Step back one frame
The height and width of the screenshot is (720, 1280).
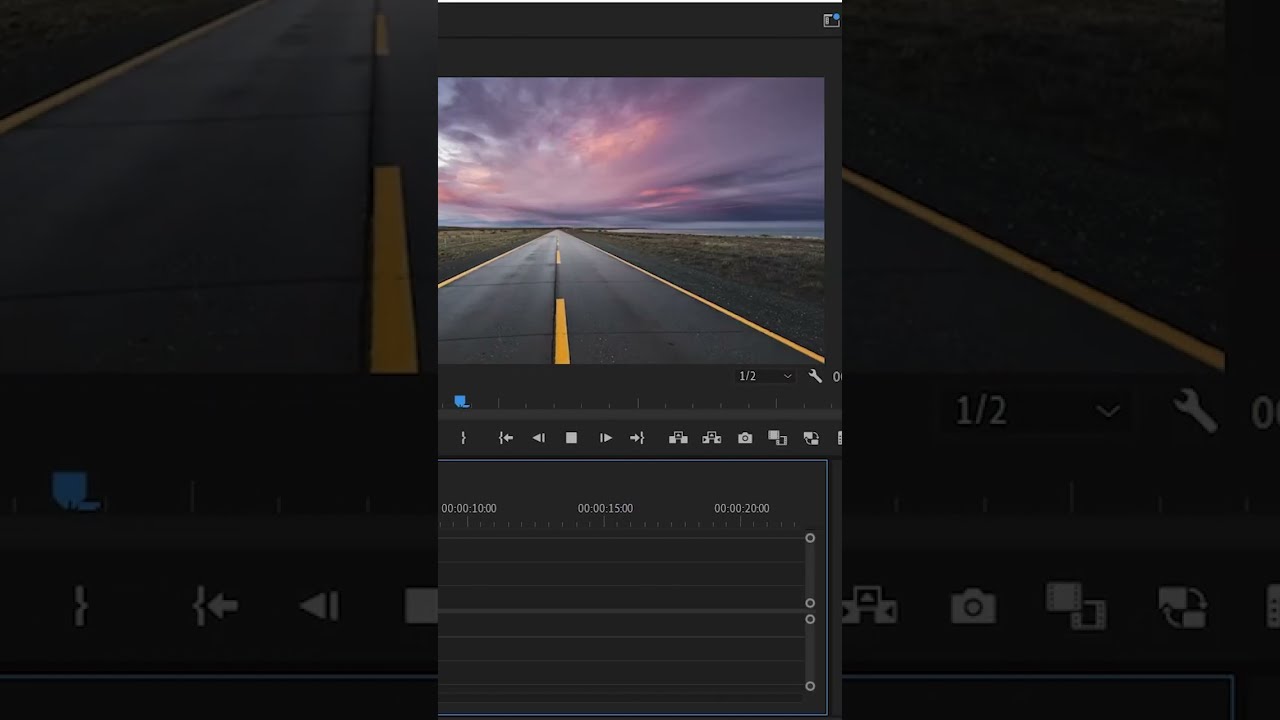(539, 438)
